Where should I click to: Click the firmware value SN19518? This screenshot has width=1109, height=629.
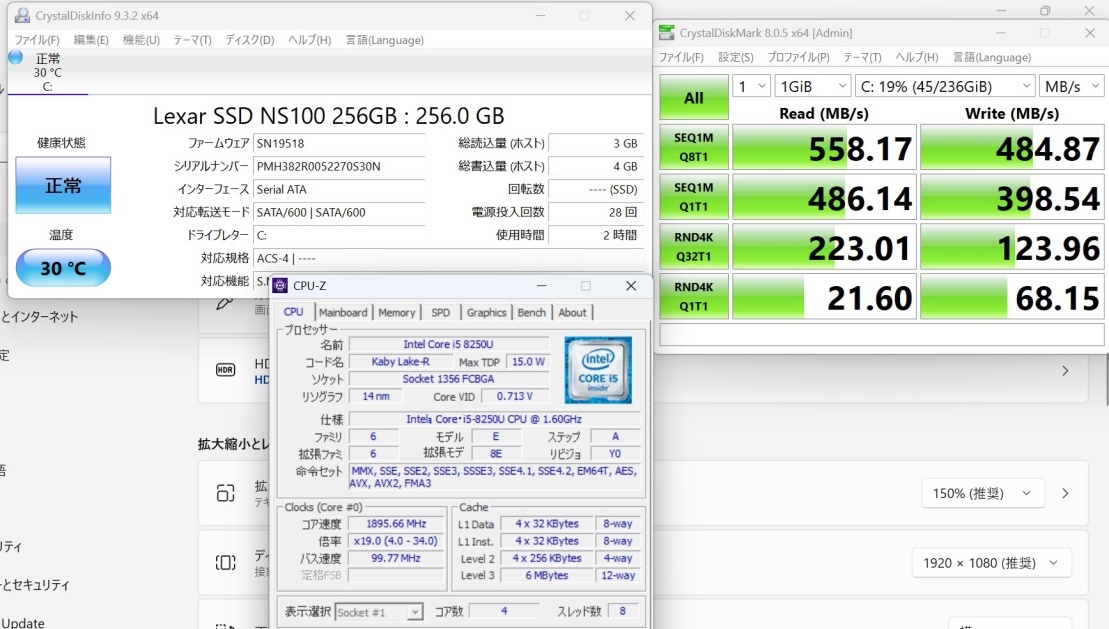(339, 144)
